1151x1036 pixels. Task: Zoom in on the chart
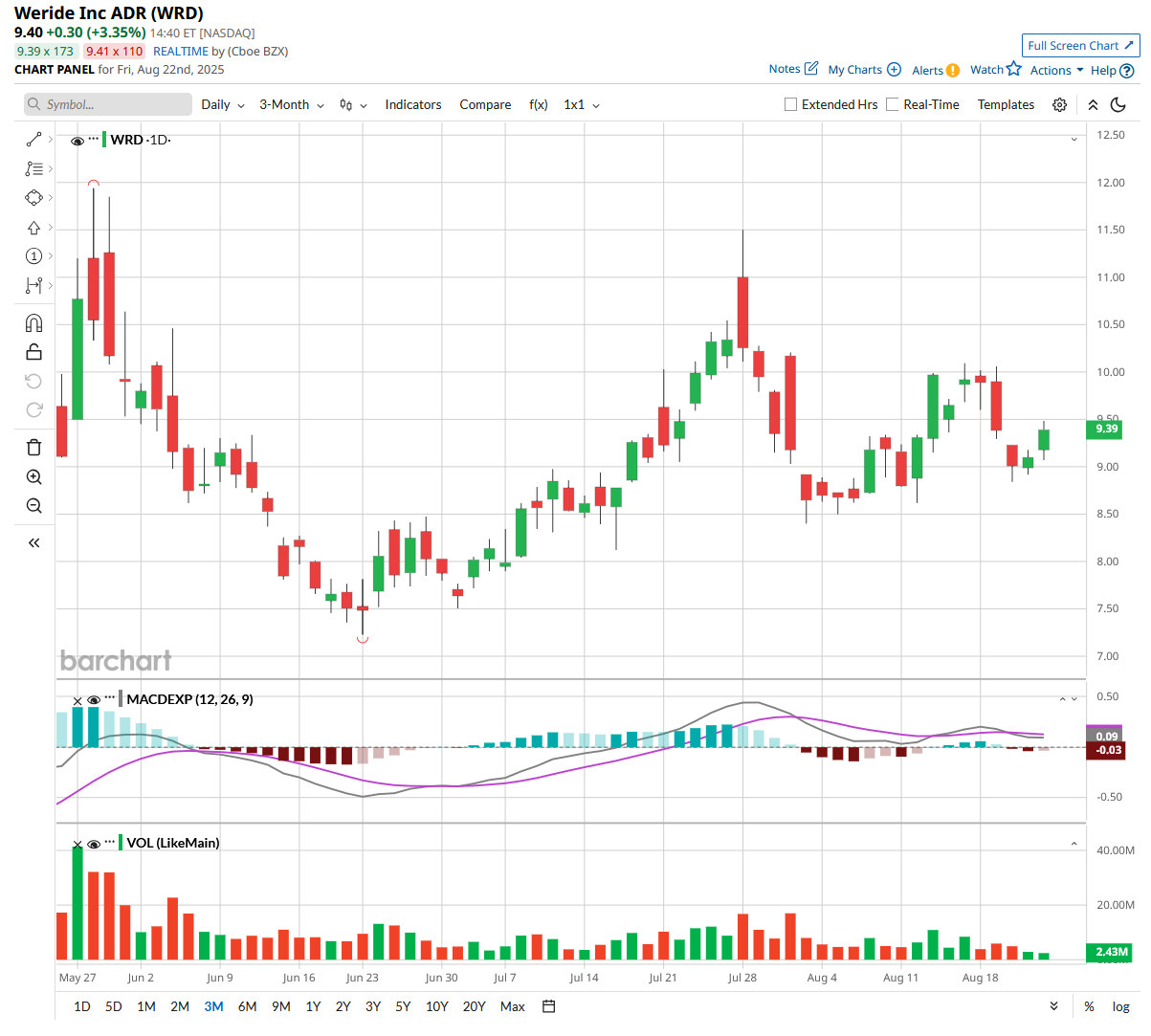coord(33,476)
